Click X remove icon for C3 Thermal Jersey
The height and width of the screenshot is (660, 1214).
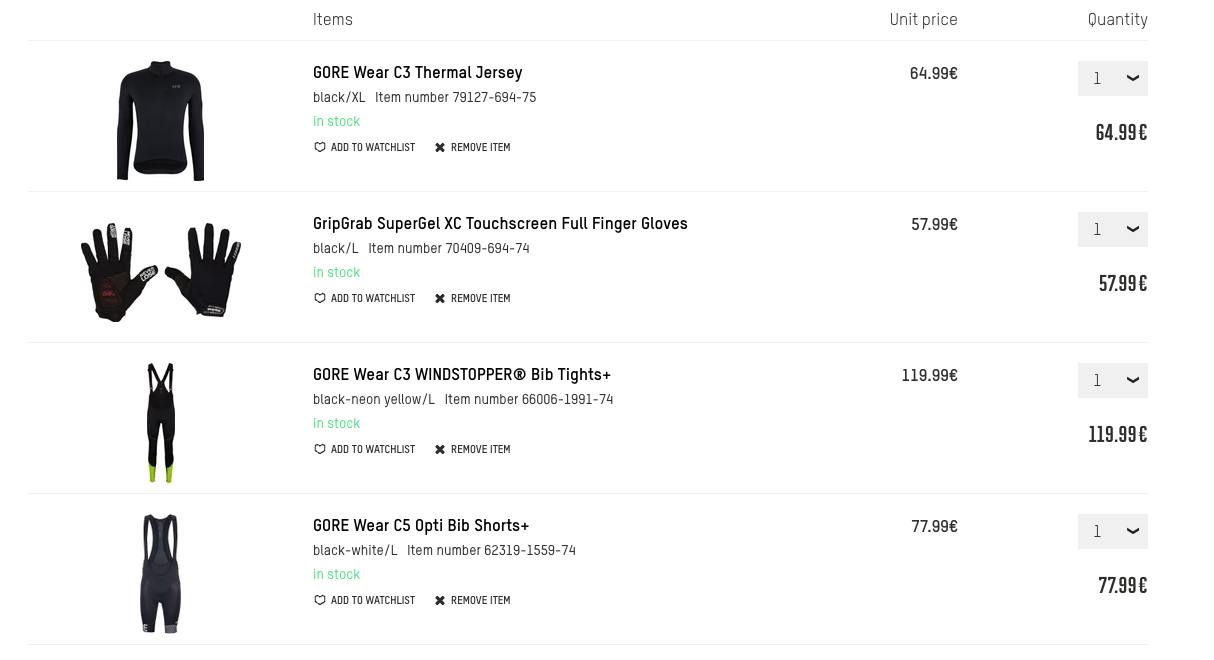440,148
